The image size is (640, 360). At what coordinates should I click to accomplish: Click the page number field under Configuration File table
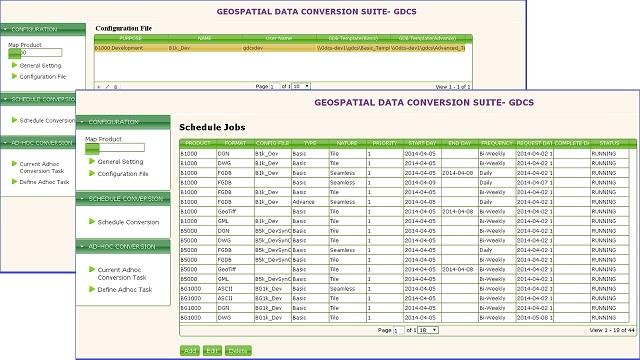coord(275,87)
